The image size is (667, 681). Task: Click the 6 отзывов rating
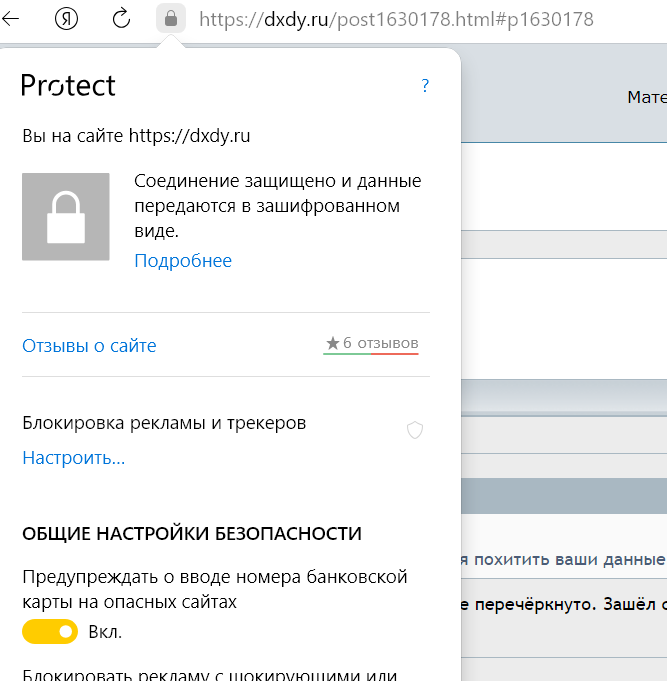tap(371, 344)
